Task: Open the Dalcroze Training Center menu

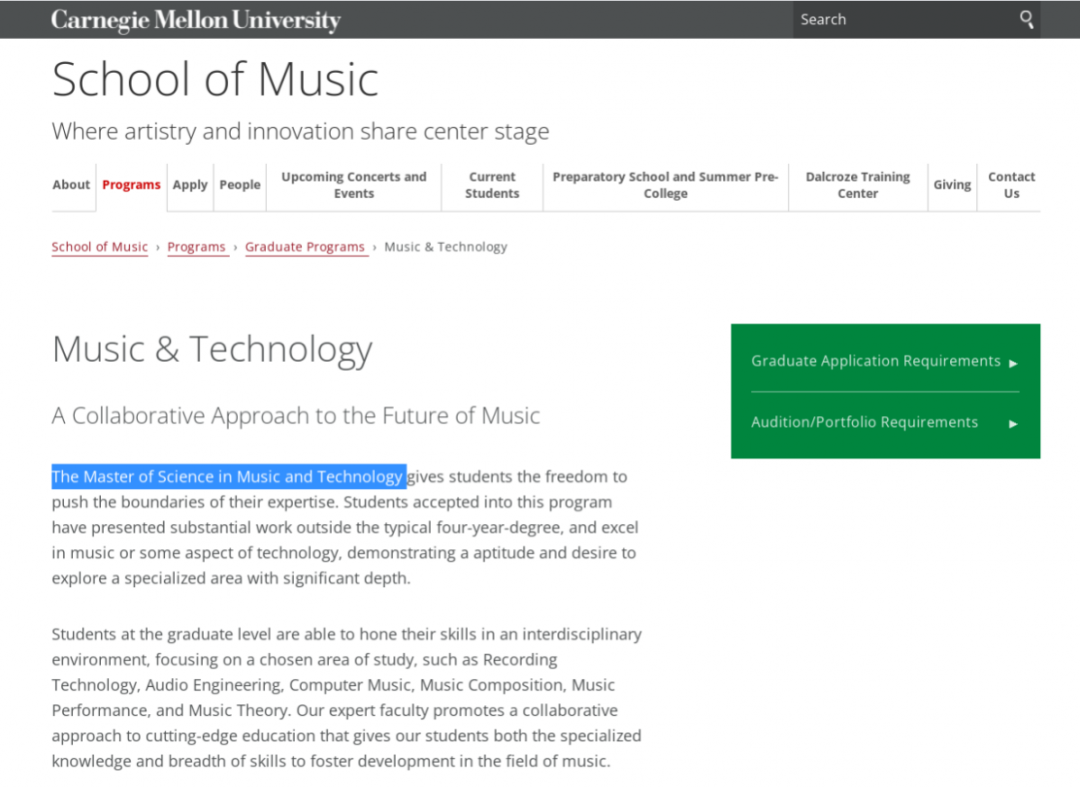Action: [858, 185]
